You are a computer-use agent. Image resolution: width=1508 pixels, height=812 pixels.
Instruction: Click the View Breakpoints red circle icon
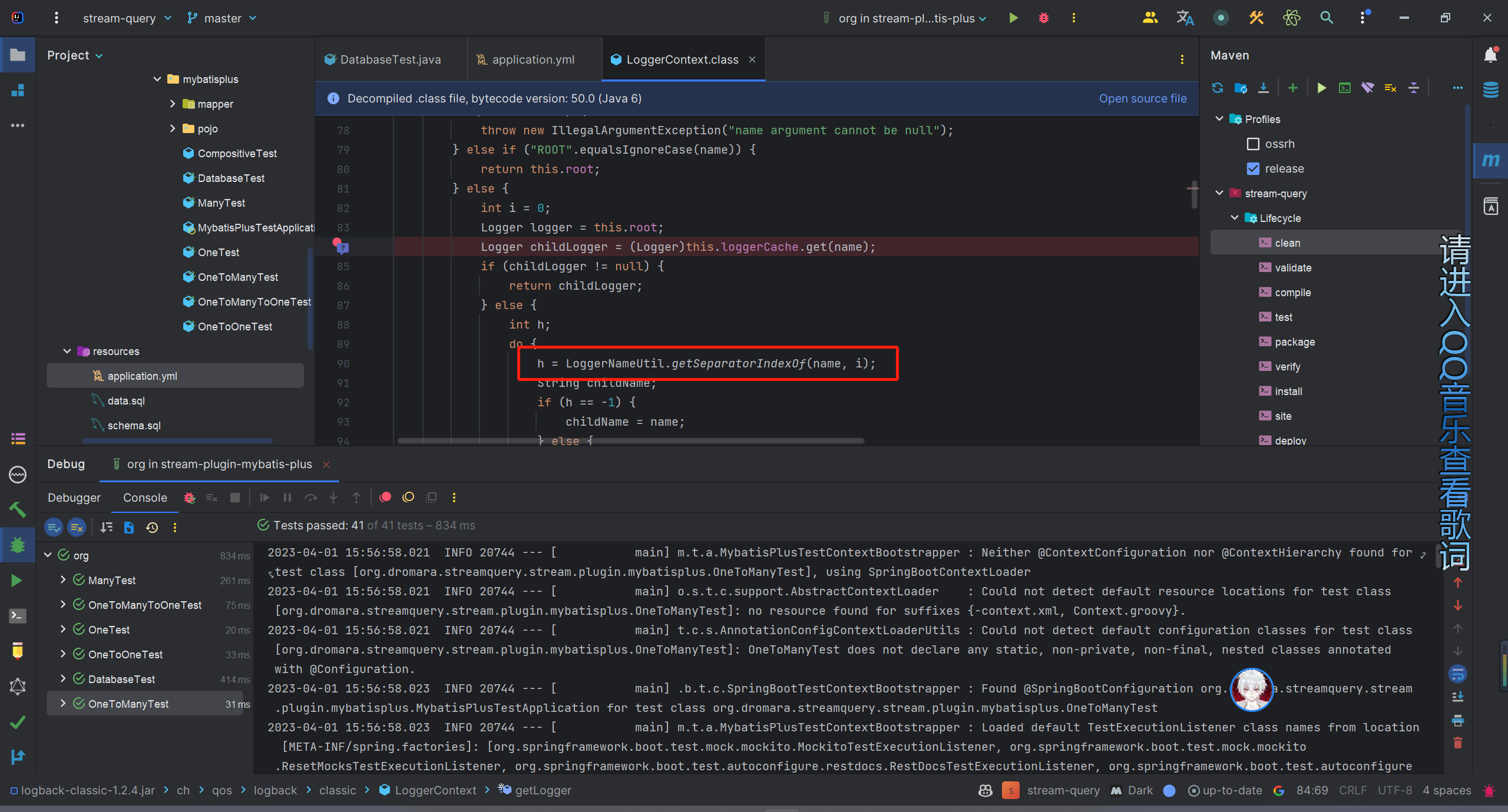(x=385, y=497)
